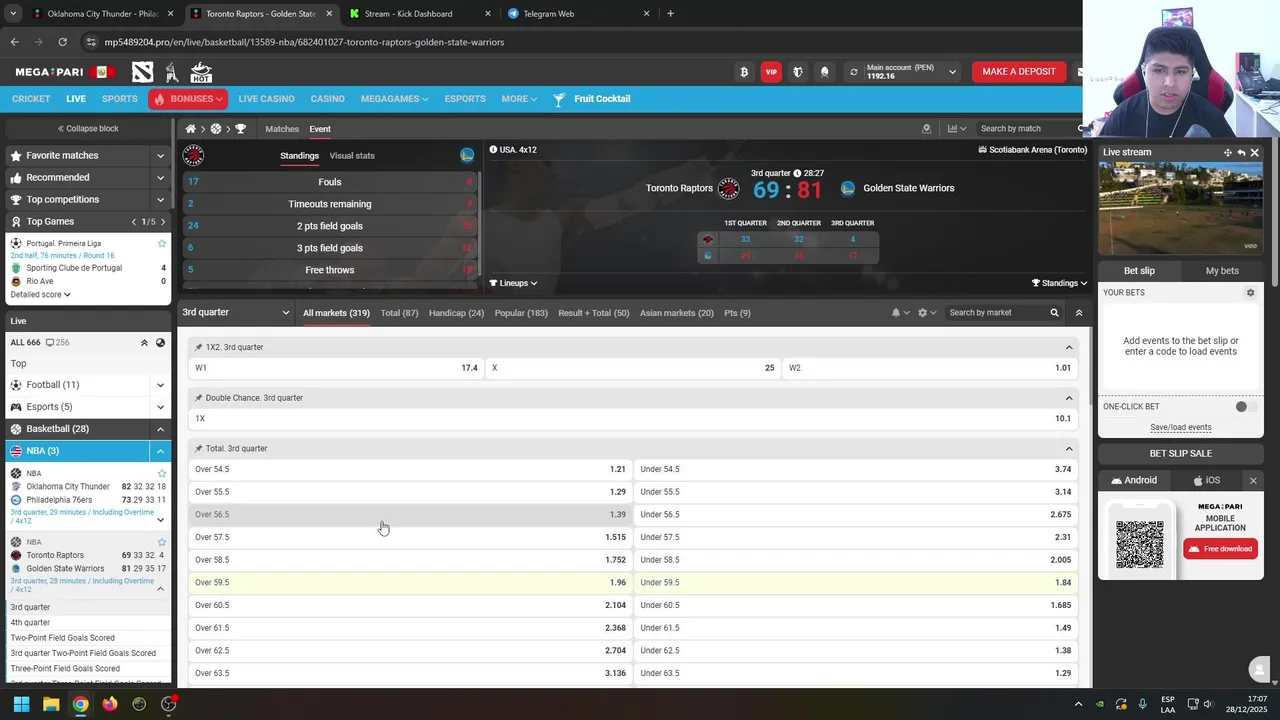Click the mobile app Free download button
The height and width of the screenshot is (720, 1280).
coord(1220,549)
